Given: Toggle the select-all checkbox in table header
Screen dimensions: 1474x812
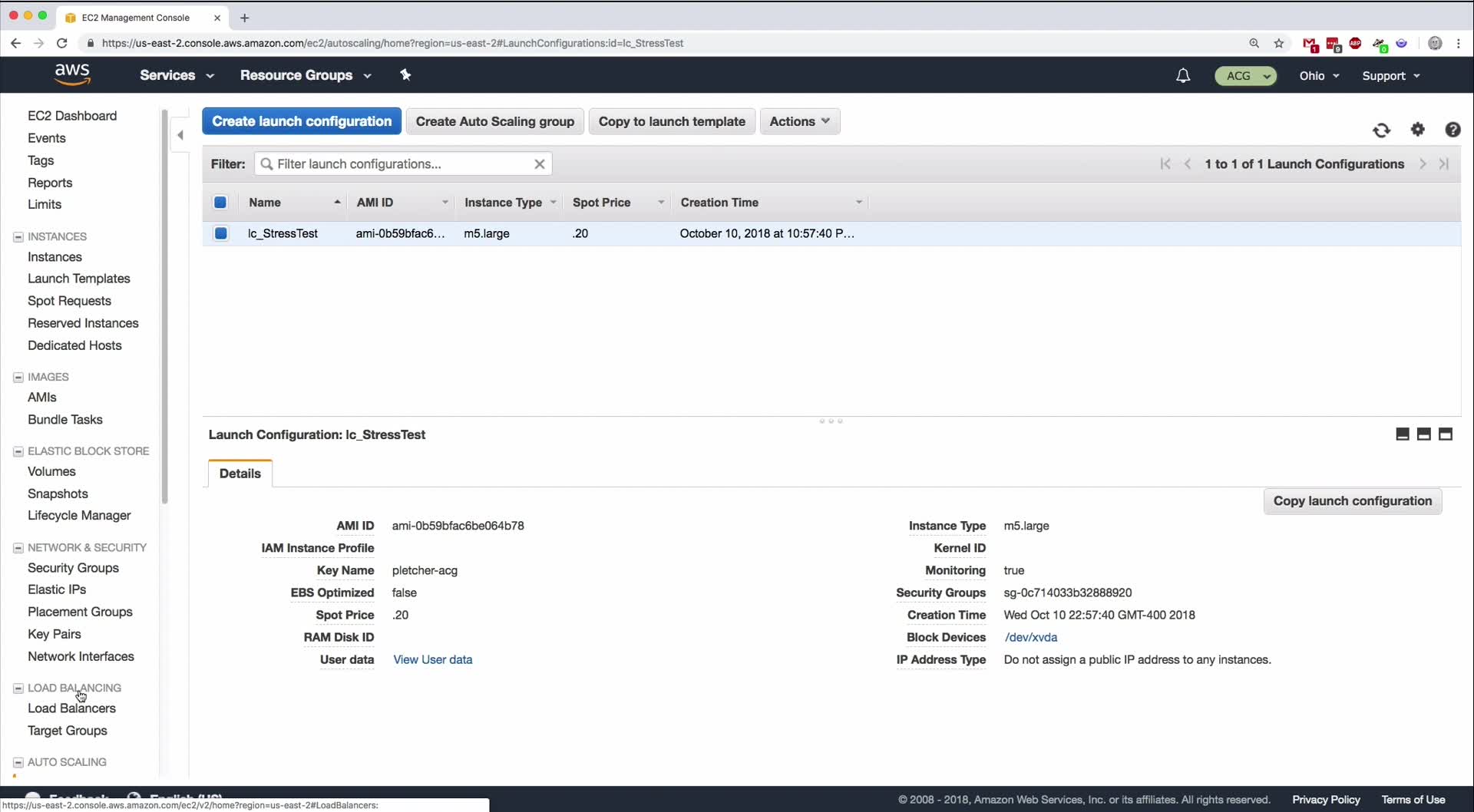Looking at the screenshot, I should [x=220, y=203].
